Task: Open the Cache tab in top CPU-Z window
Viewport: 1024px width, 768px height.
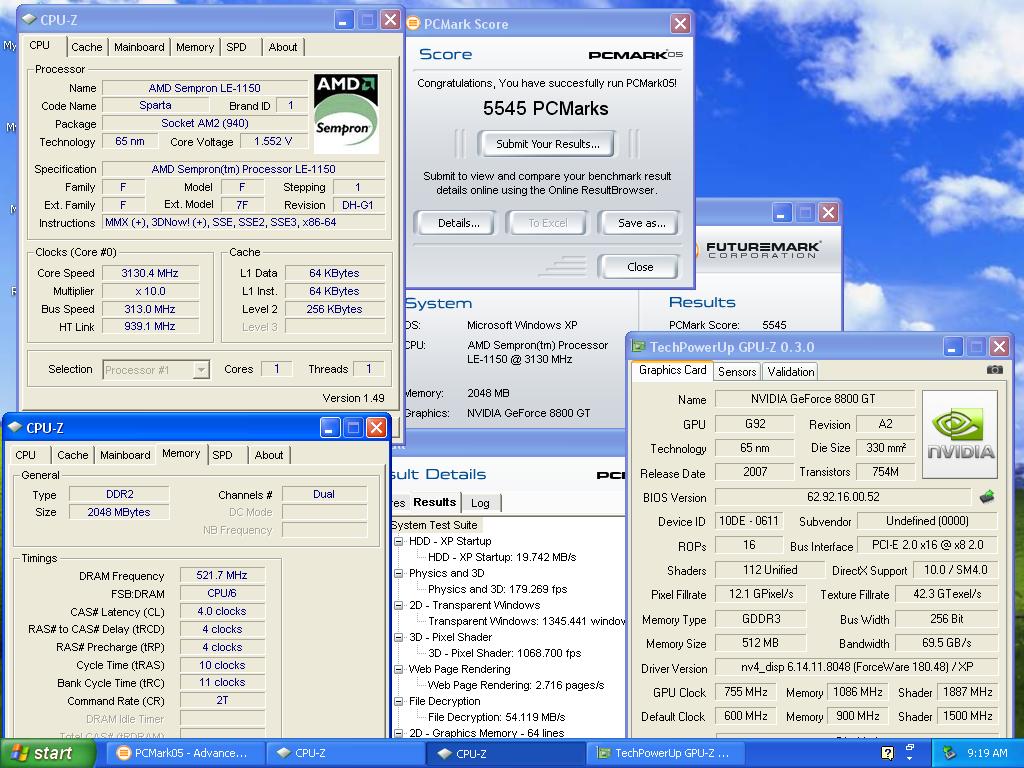Action: (x=87, y=47)
